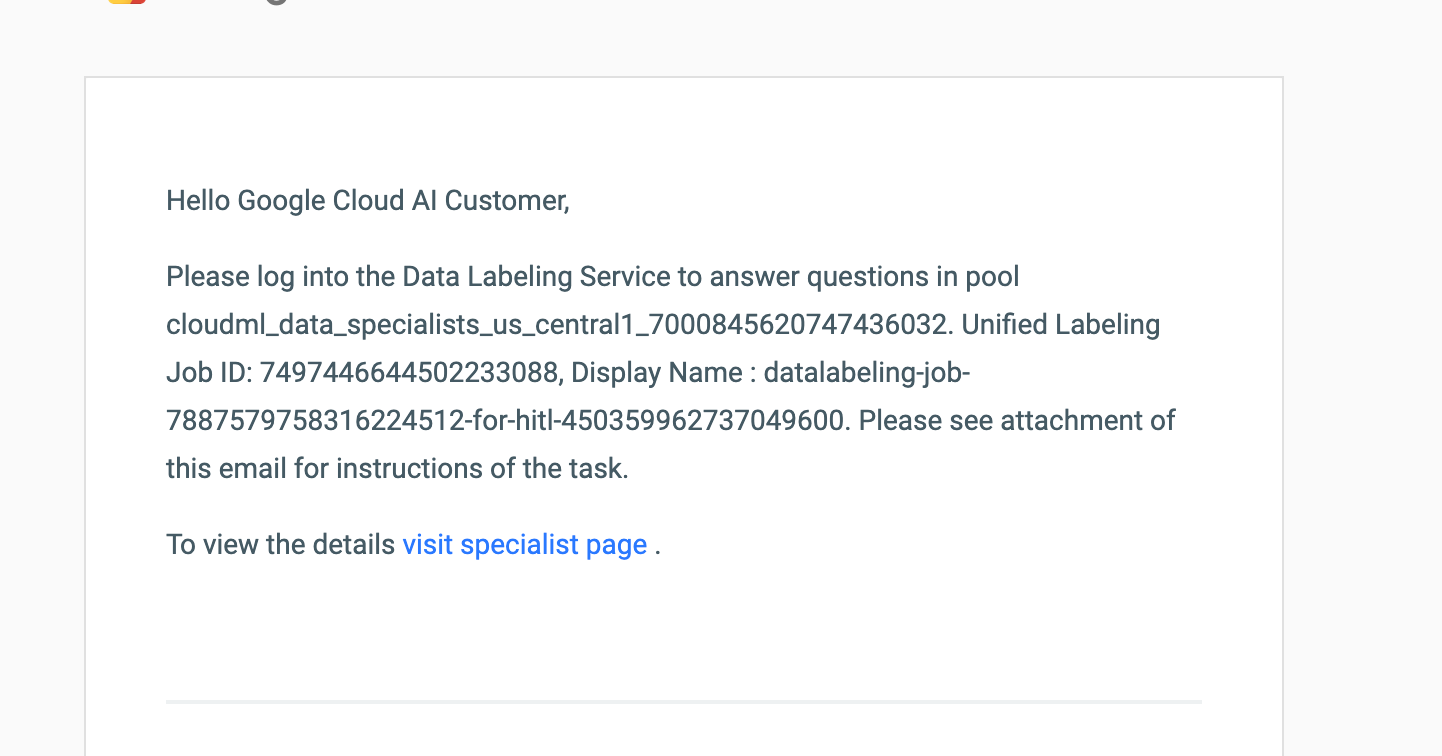
Task: Click the job ID number 7497446644502233088
Action: (409, 373)
